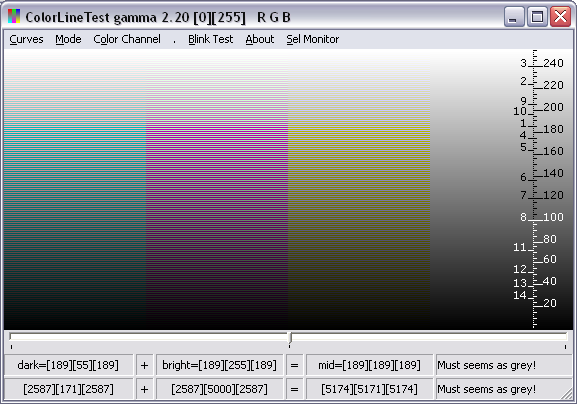The height and width of the screenshot is (404, 577).
Task: Open the Blink Test menu
Action: 210,39
